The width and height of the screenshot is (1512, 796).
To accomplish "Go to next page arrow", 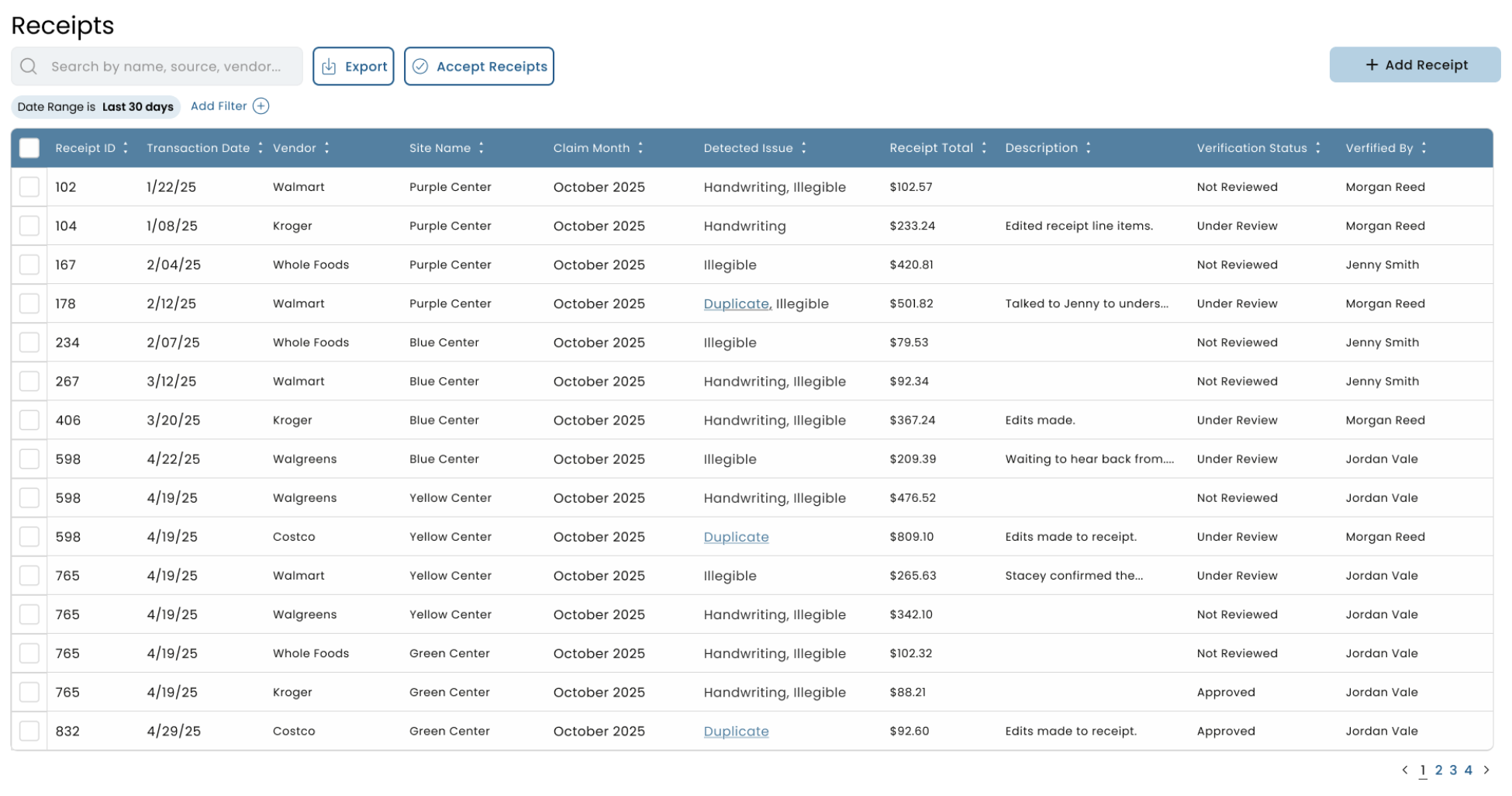I will coord(1486,770).
